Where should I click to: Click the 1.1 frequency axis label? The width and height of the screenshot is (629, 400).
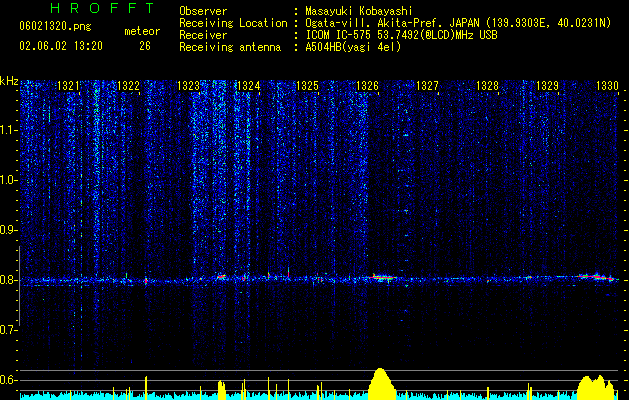(8, 130)
